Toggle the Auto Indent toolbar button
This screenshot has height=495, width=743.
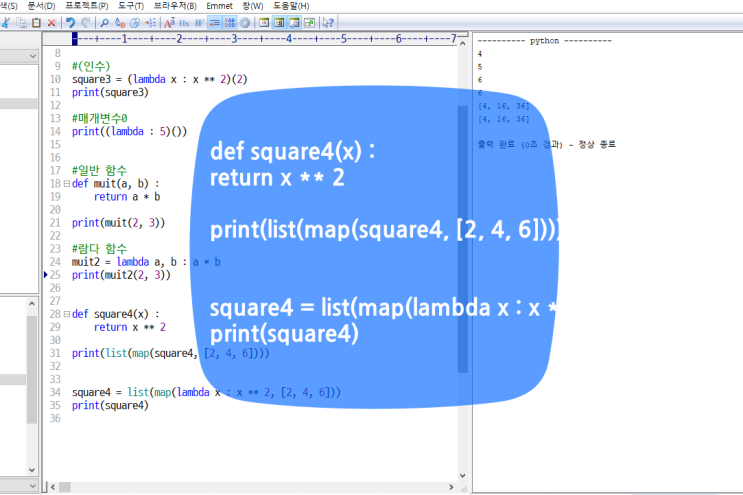coord(215,22)
